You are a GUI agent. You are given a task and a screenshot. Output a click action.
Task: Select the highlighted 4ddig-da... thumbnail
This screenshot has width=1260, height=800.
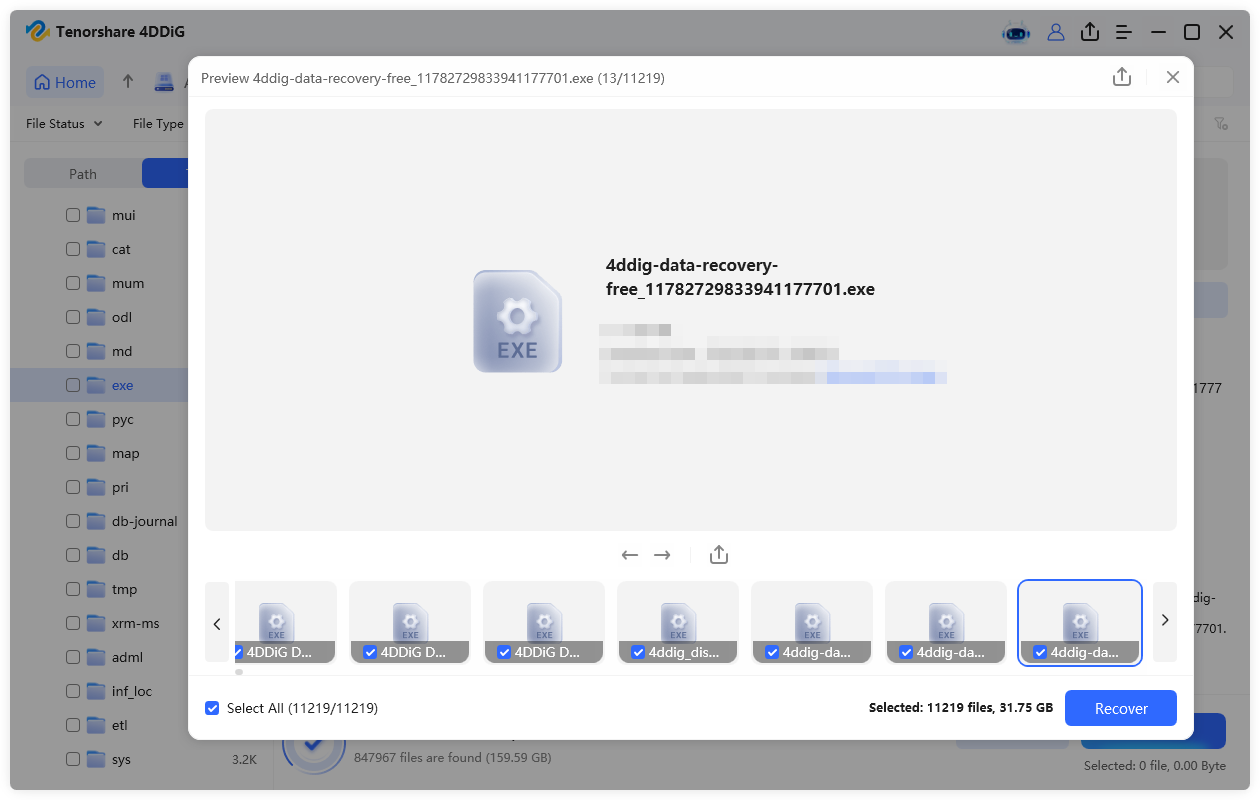pyautogui.click(x=1080, y=622)
